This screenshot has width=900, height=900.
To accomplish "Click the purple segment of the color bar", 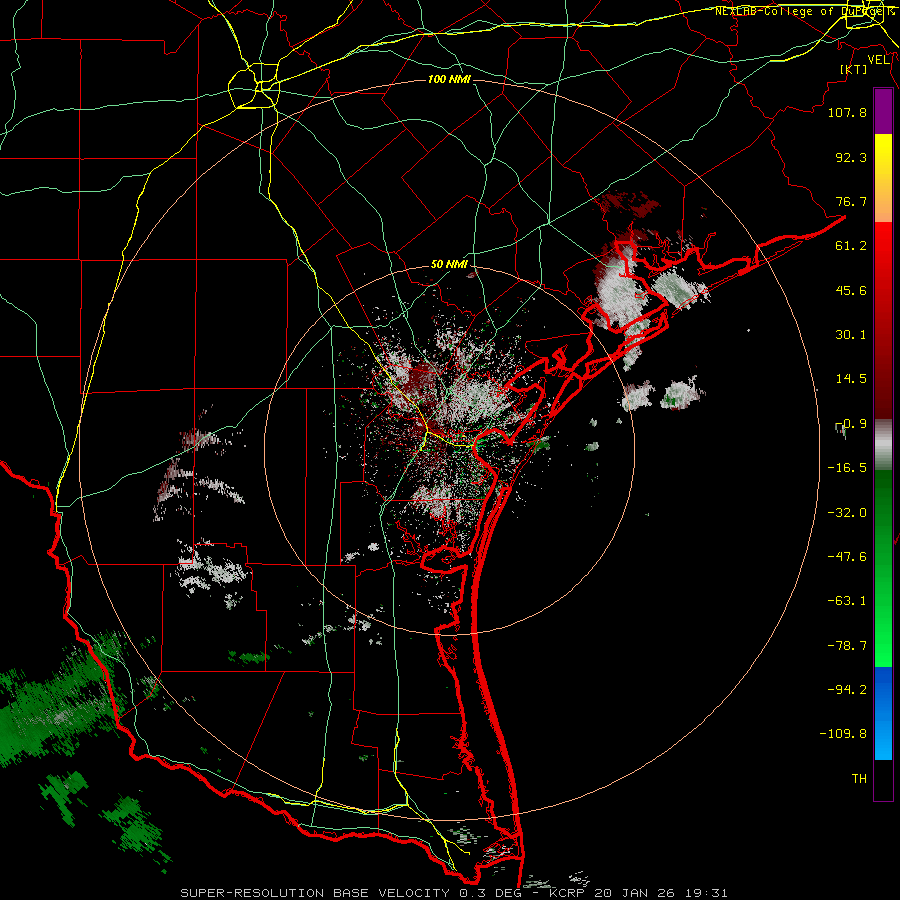I will 883,111.
